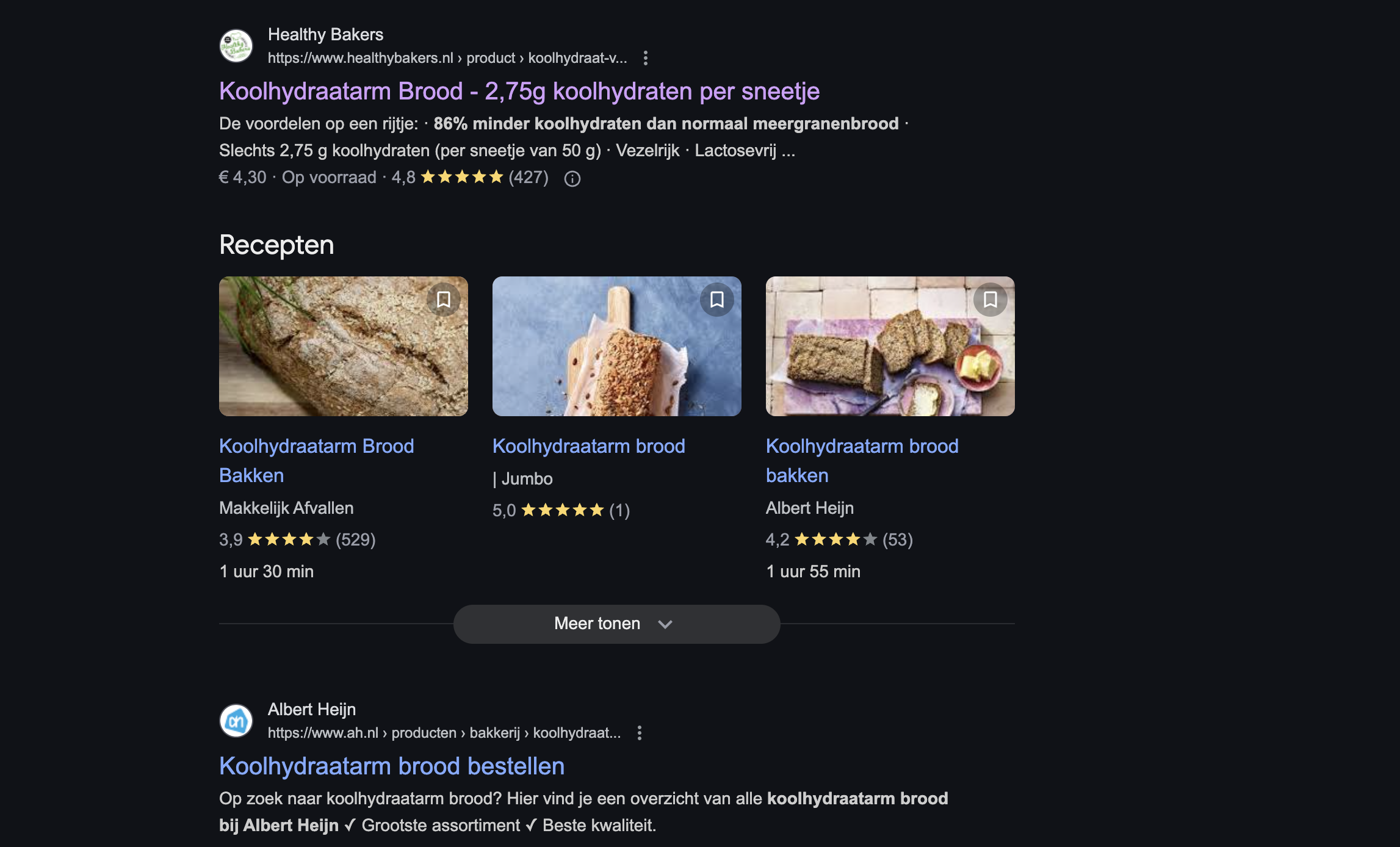
Task: Click the Healthy Bakers site favicon
Action: coord(236,46)
